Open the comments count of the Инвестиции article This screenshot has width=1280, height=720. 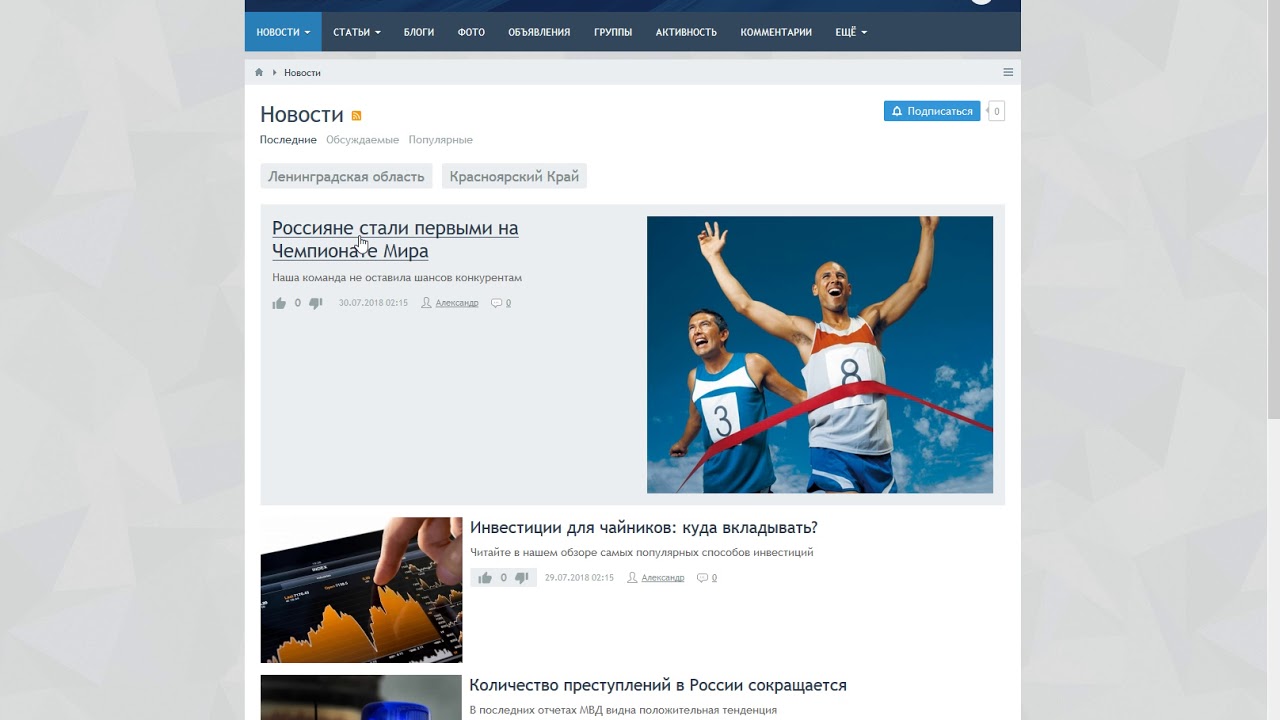[707, 578]
